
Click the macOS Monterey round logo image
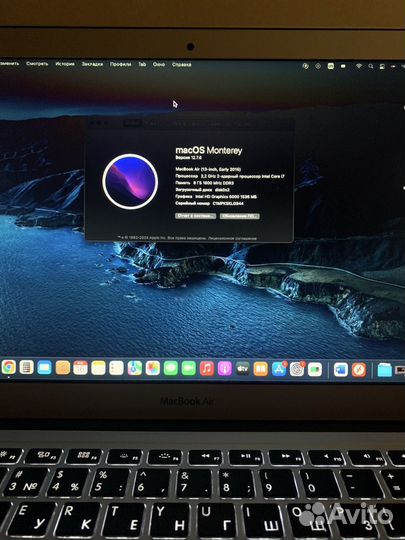tap(130, 181)
